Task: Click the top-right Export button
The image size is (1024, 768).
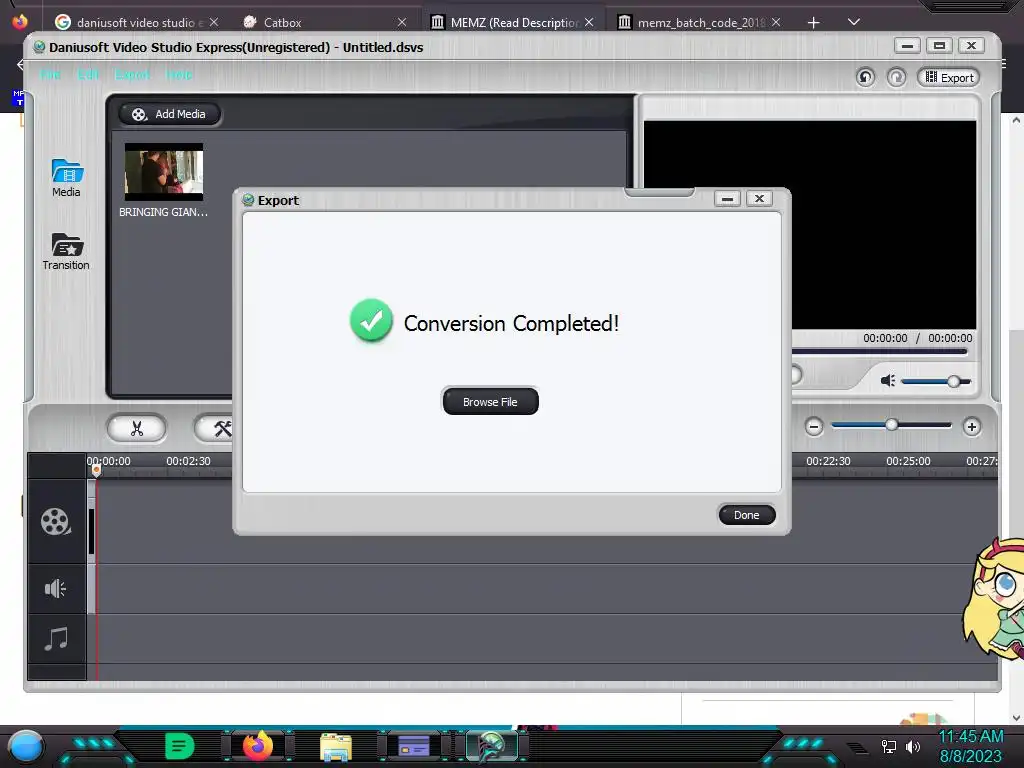Action: point(949,78)
